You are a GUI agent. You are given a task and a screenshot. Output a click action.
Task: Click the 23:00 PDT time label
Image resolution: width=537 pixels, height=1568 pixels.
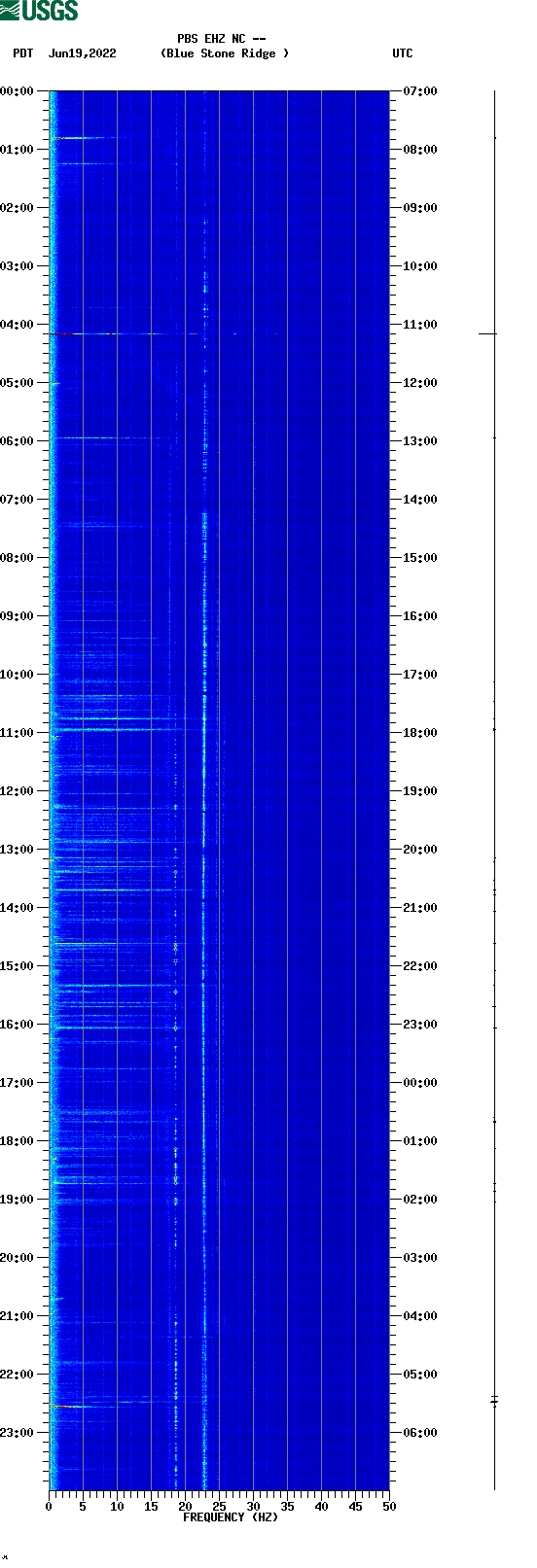[x=17, y=1433]
